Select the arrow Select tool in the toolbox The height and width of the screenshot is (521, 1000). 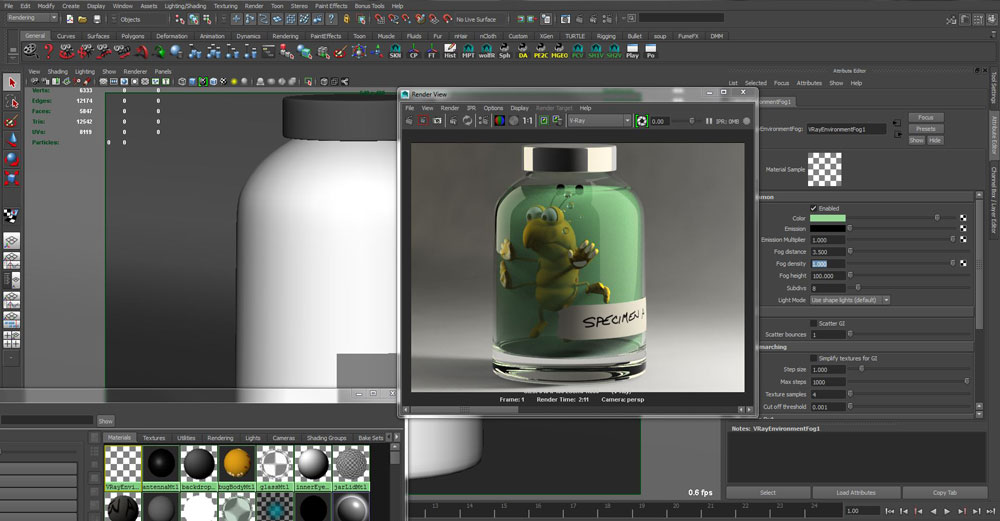tap(11, 82)
